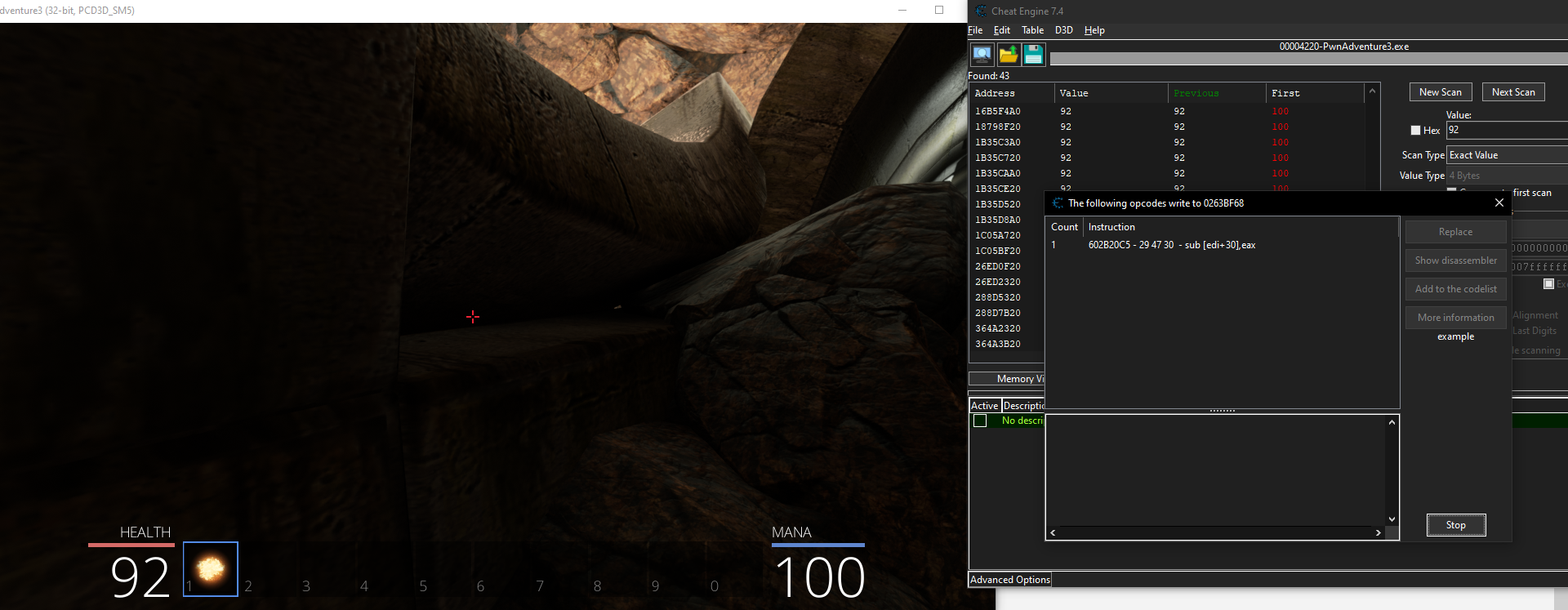The image size is (1568, 610).
Task: Click the Instruction column header
Action: click(1241, 227)
